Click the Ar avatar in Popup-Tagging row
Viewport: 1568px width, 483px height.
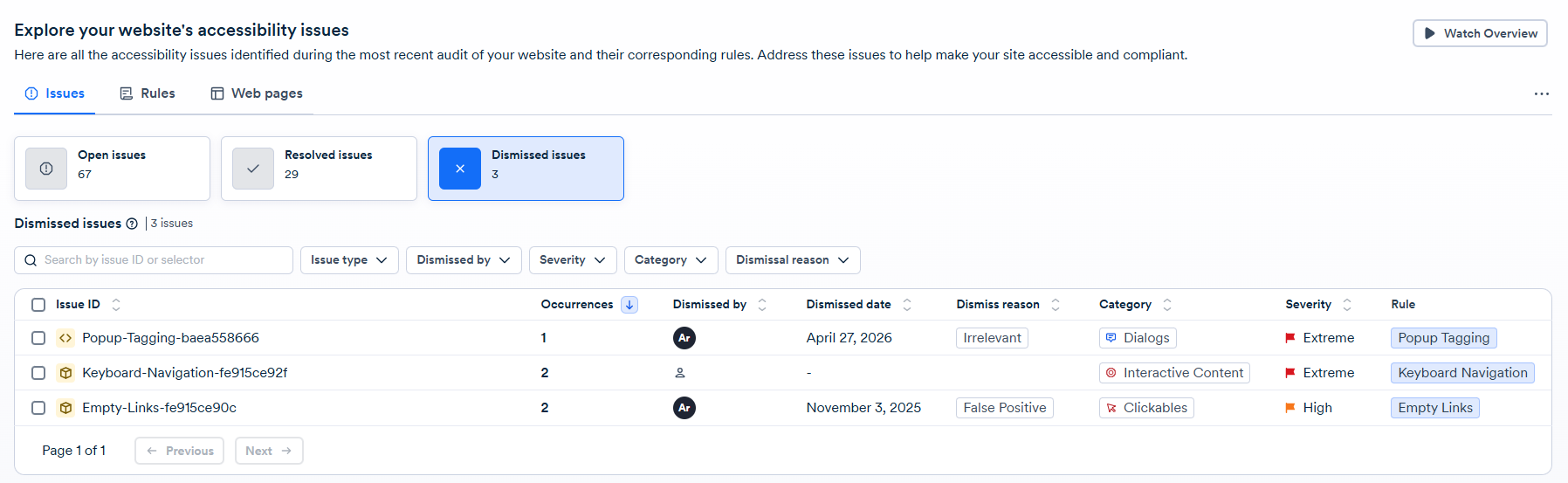[684, 338]
